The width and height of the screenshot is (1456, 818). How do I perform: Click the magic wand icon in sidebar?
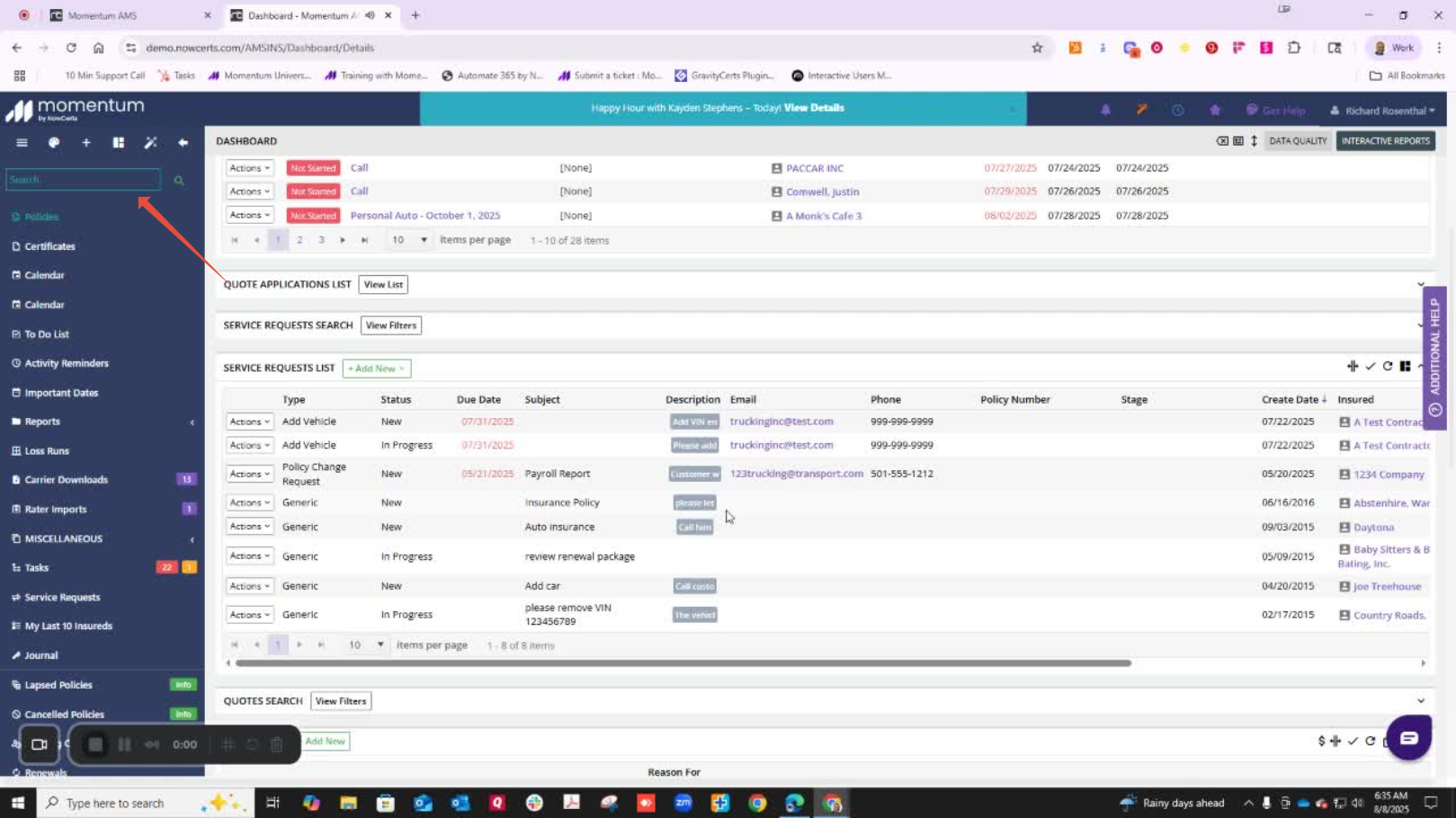click(x=150, y=142)
